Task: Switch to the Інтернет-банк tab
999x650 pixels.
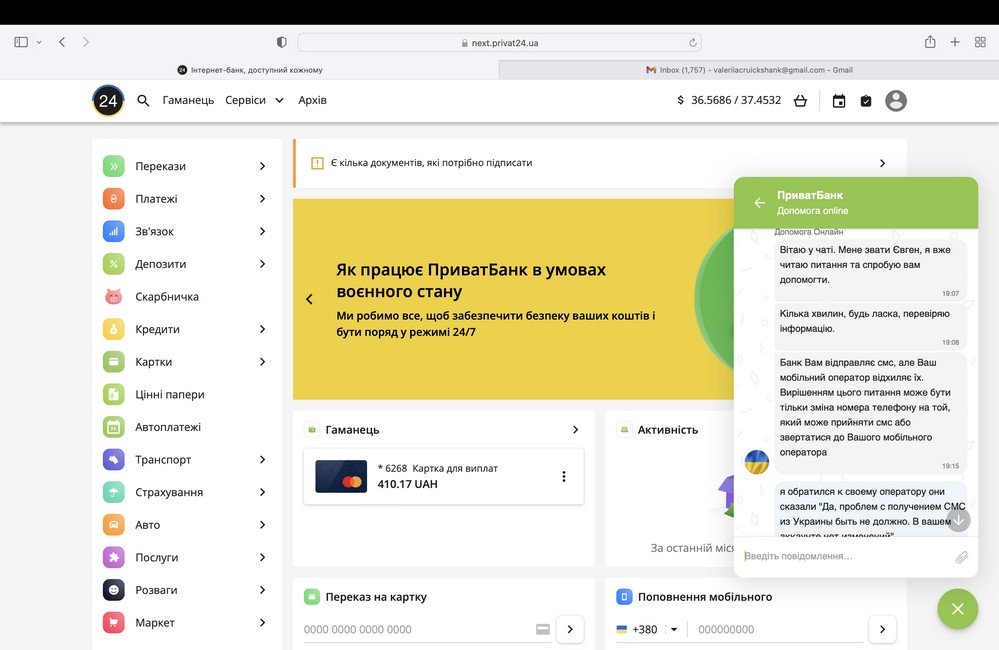Action: coord(250,70)
